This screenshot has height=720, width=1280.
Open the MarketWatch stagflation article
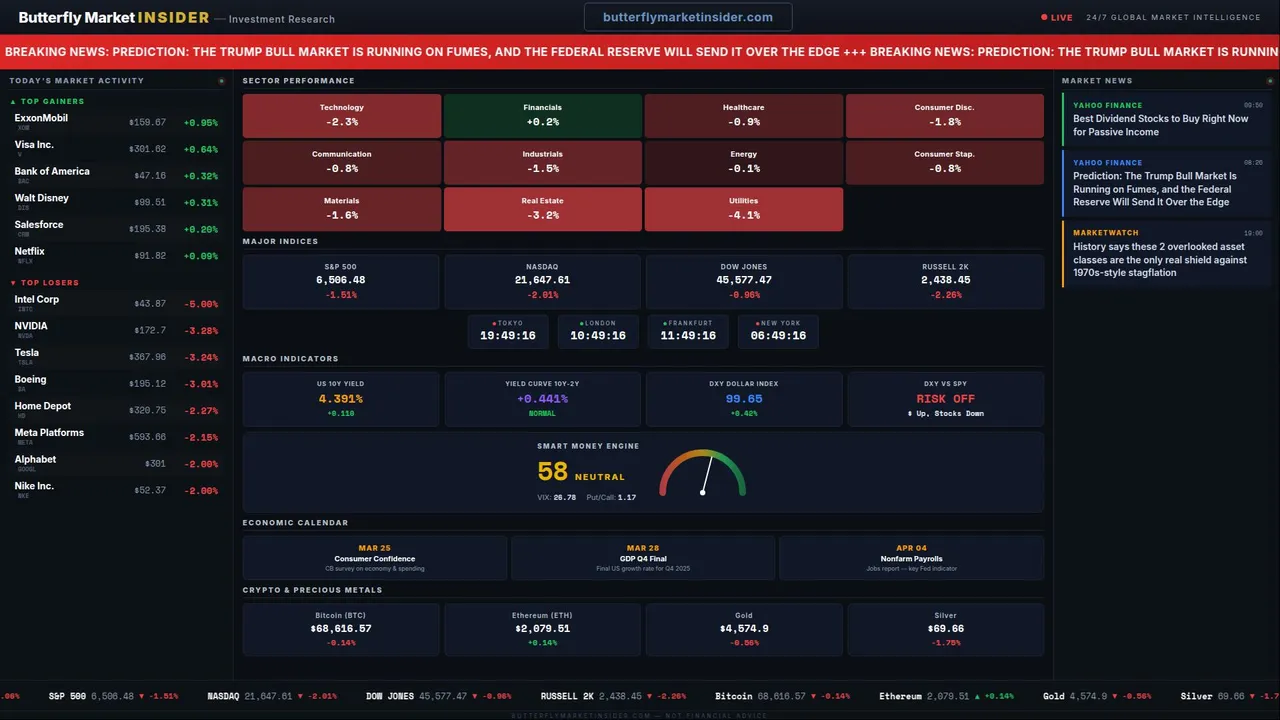point(1165,254)
